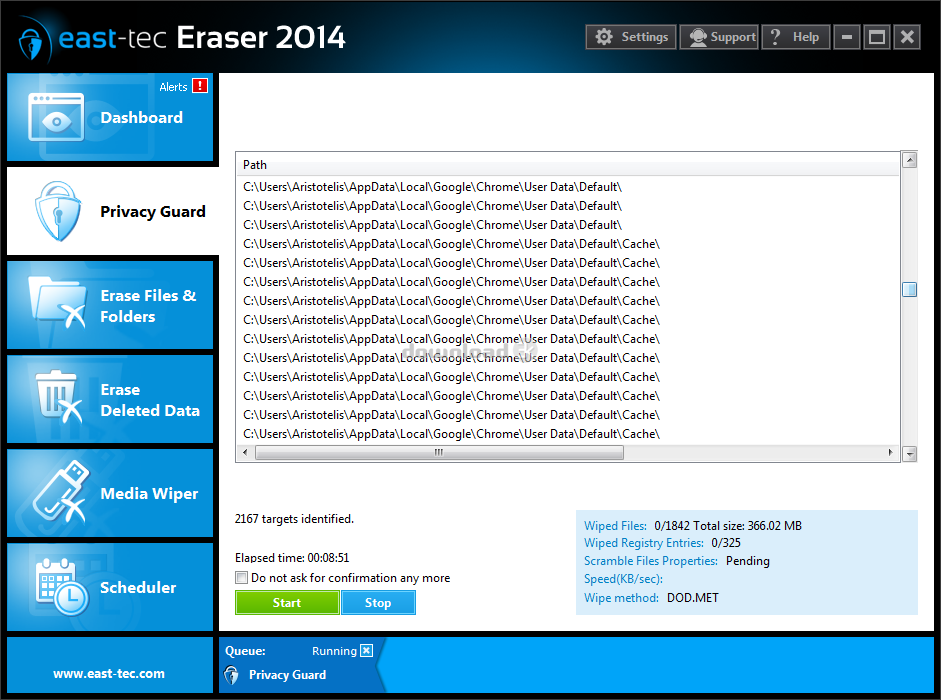Click the horizontal scrollbar left arrow
This screenshot has height=700, width=941.
click(244, 452)
